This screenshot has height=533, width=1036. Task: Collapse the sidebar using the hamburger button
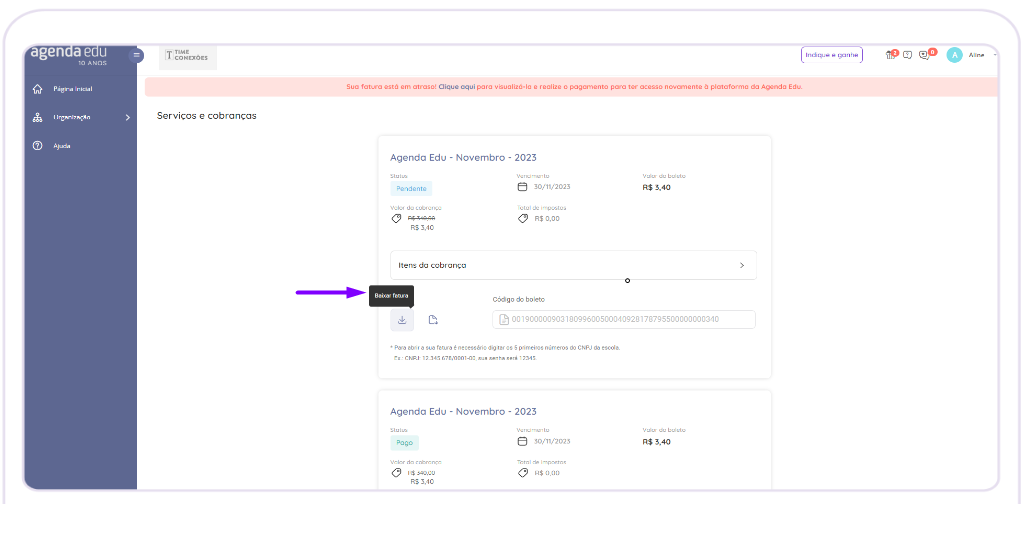click(x=137, y=55)
